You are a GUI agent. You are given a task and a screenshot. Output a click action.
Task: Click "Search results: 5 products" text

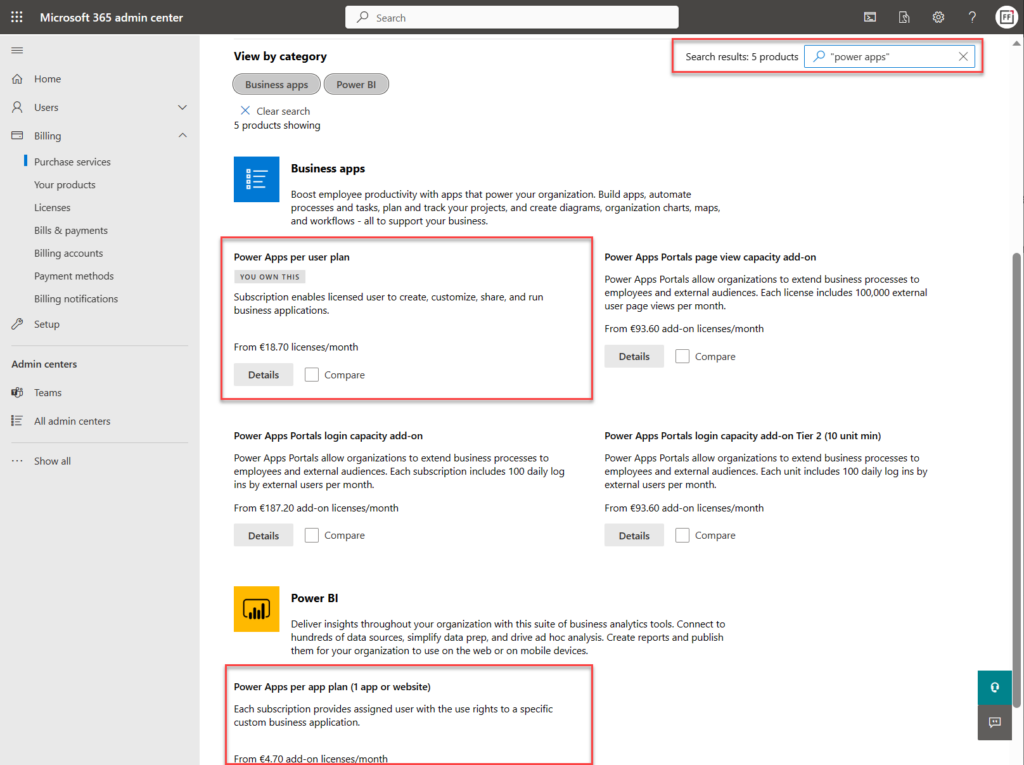741,57
